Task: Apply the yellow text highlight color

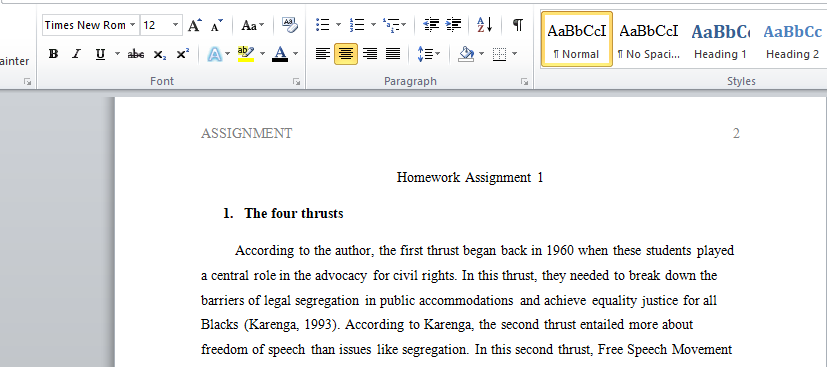Action: point(246,54)
